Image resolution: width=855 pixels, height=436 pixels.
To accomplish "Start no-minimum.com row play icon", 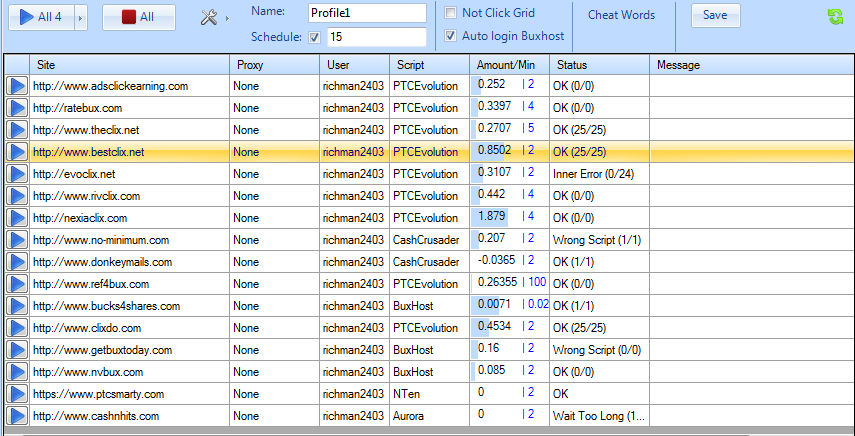I will pyautogui.click(x=17, y=240).
